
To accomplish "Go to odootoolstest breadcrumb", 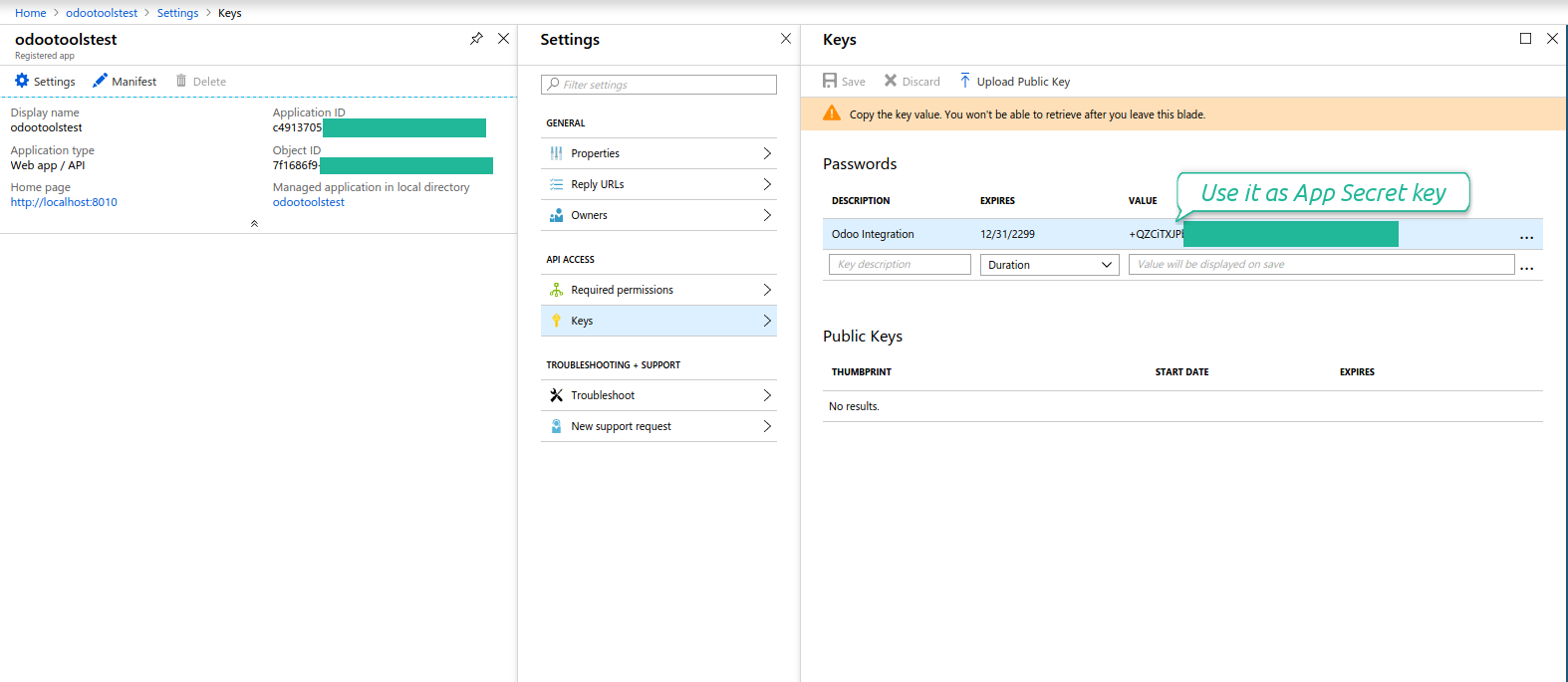I will click(x=102, y=13).
